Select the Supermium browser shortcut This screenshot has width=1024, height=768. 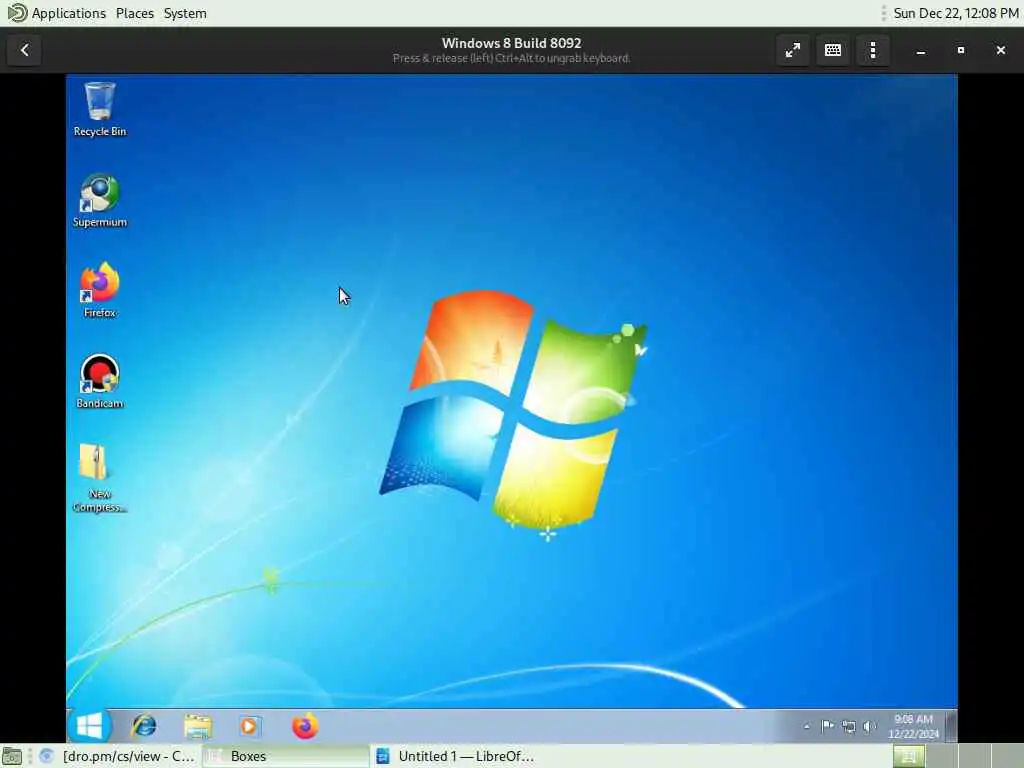tap(99, 200)
